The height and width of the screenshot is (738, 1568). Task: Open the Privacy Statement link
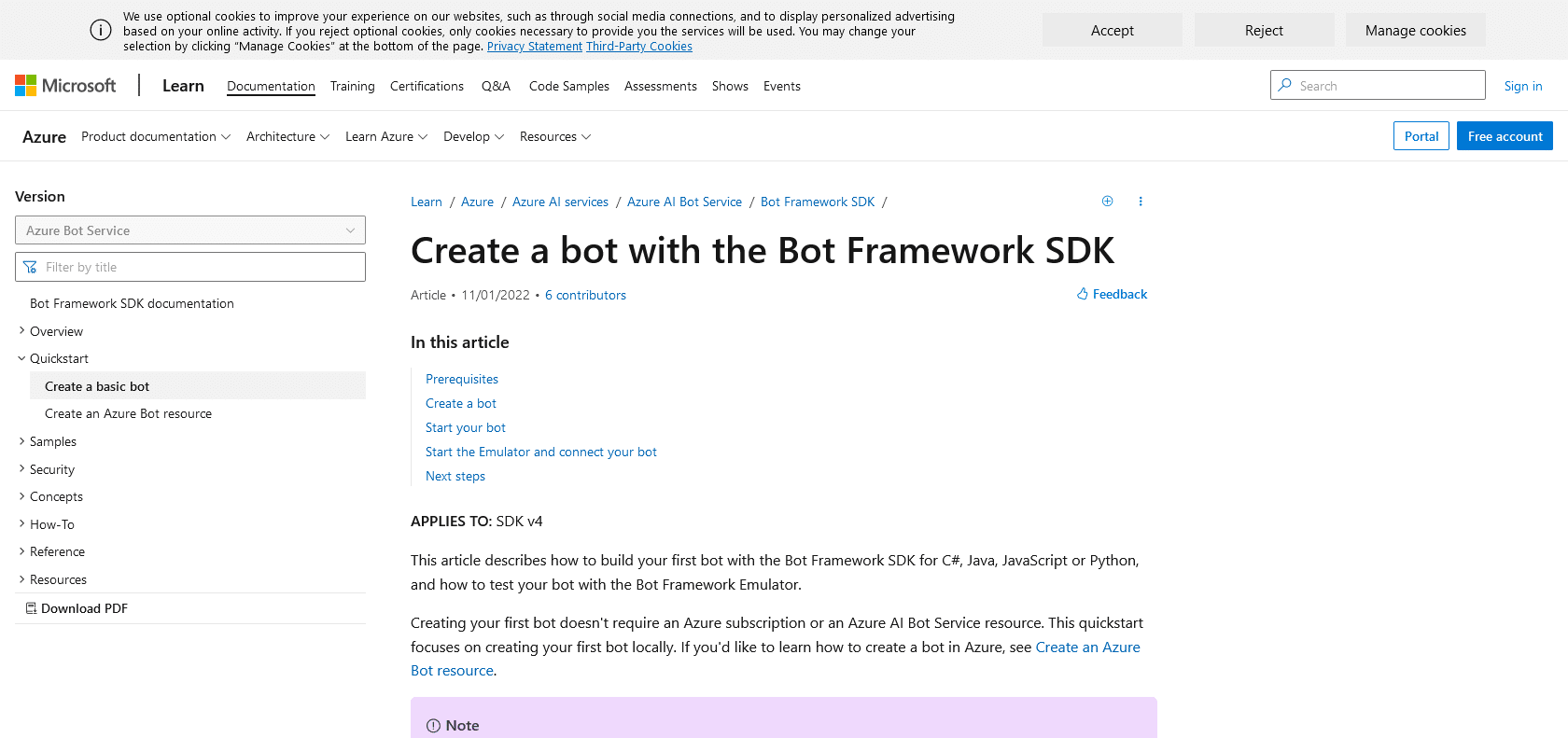tap(535, 47)
